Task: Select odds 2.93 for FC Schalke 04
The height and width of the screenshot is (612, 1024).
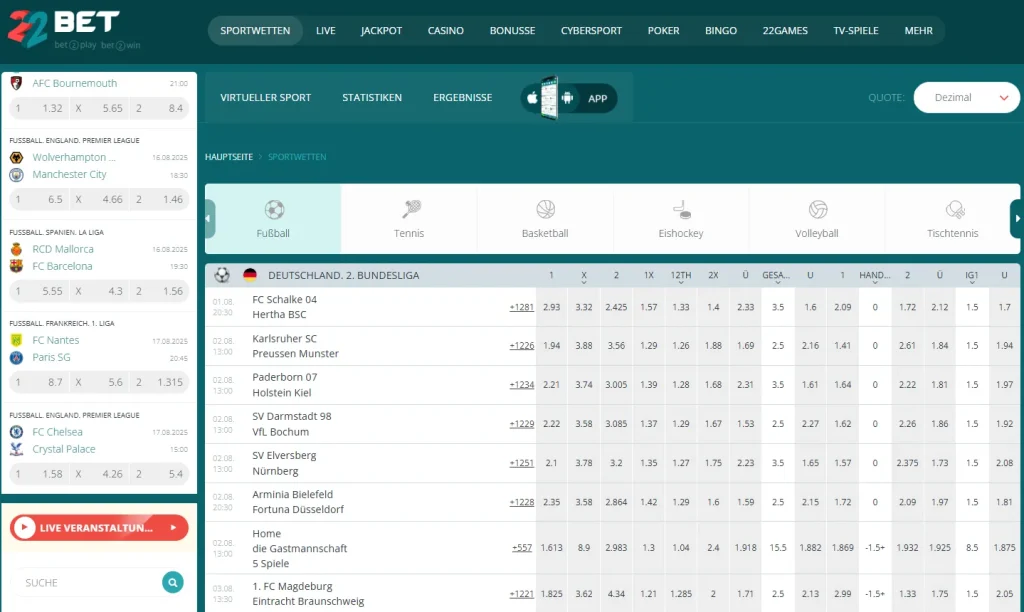Action: coord(552,307)
